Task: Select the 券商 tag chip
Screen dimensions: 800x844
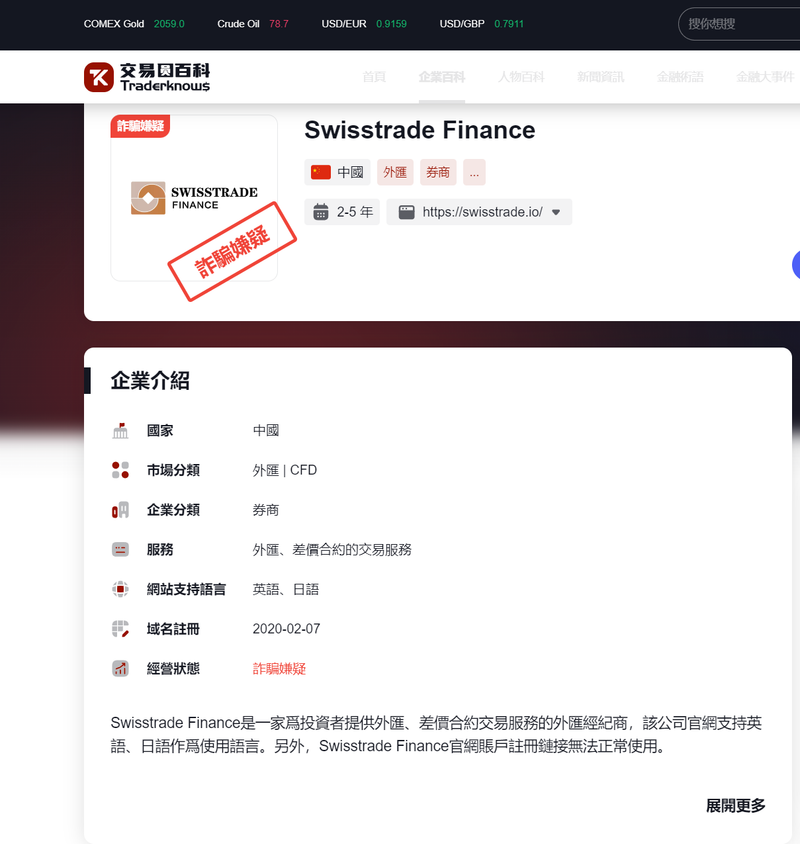Action: pos(438,172)
